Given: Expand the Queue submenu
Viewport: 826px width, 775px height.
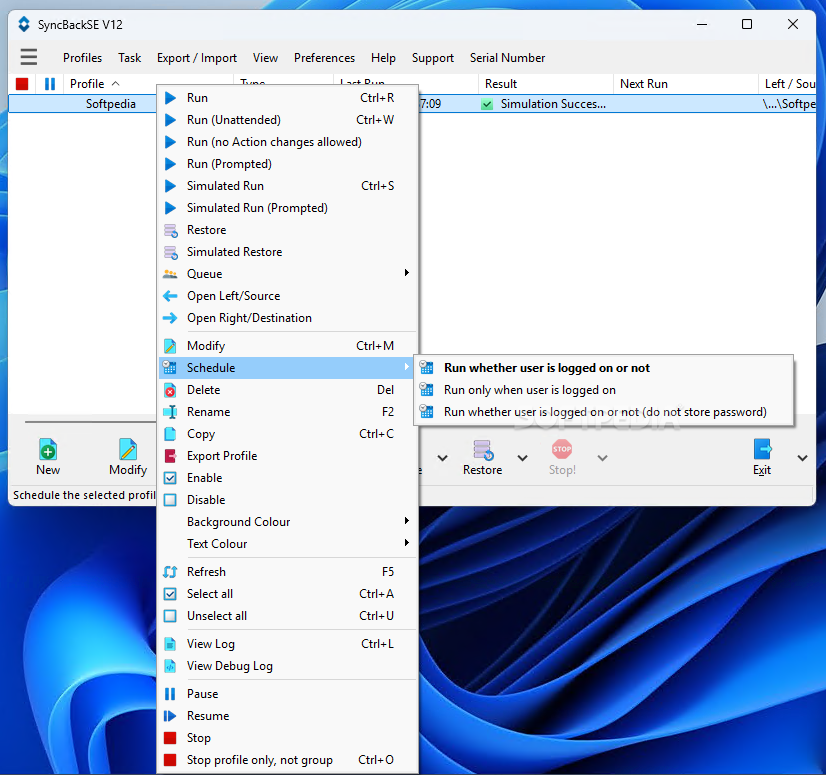Looking at the screenshot, I should tap(288, 274).
